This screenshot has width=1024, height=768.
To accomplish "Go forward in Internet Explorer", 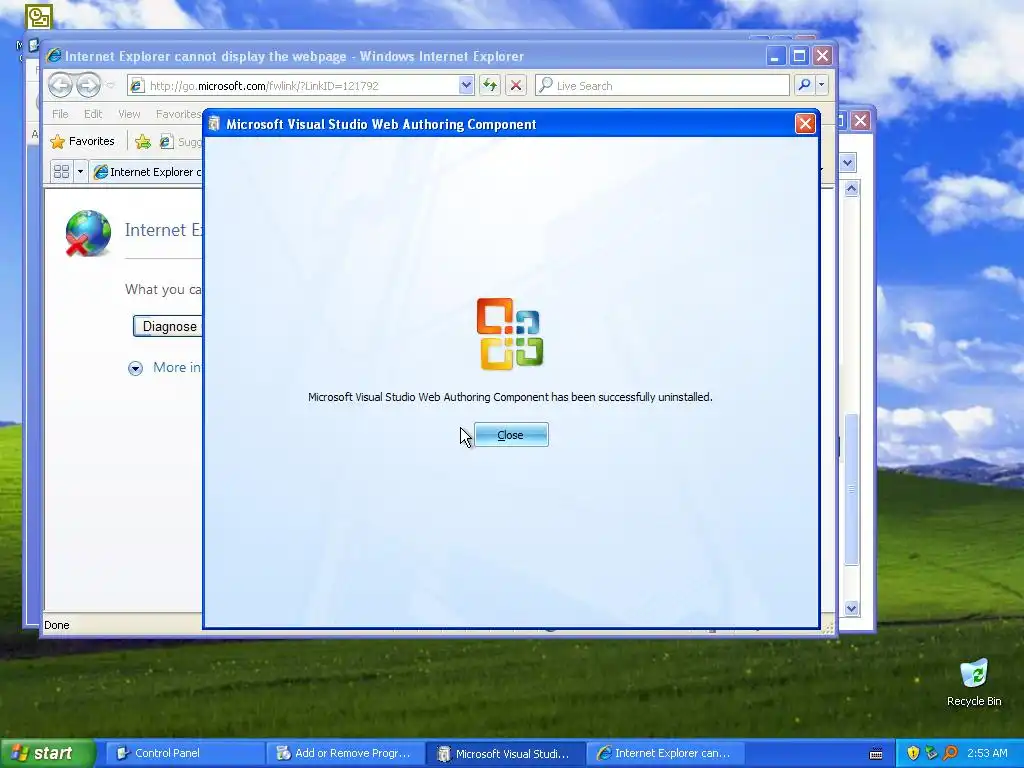I will 88,85.
